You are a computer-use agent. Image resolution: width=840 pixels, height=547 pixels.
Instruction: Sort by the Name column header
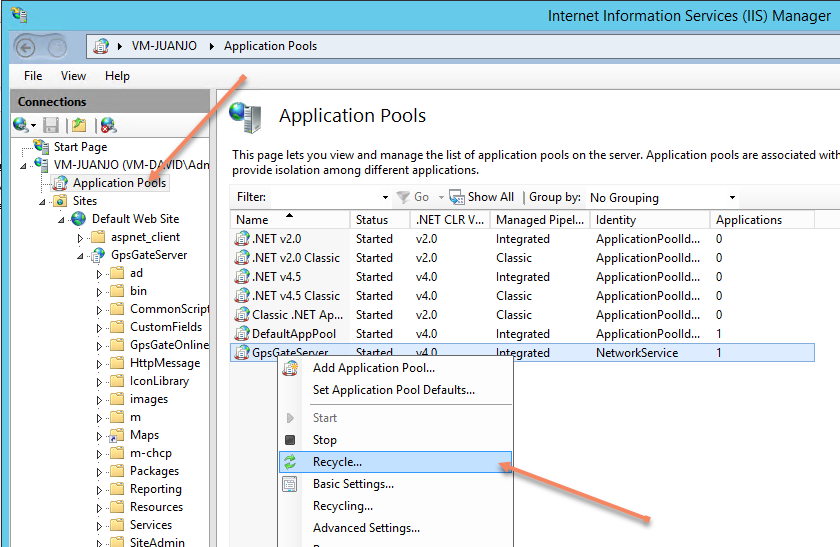(x=290, y=220)
